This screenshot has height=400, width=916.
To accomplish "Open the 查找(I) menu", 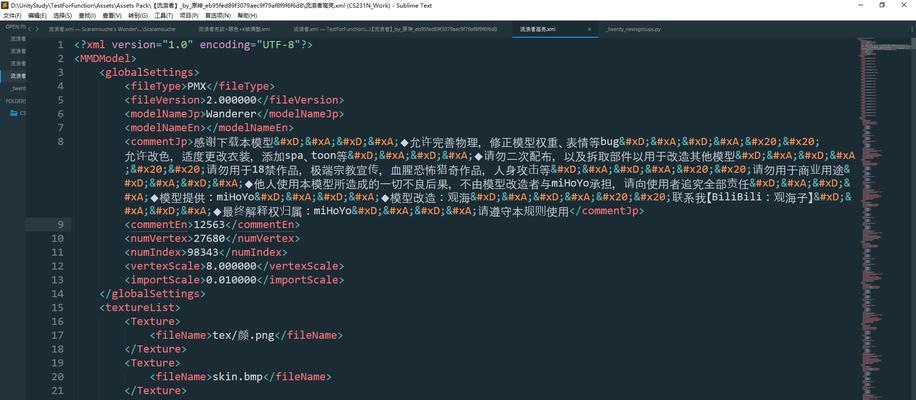I will (x=87, y=16).
